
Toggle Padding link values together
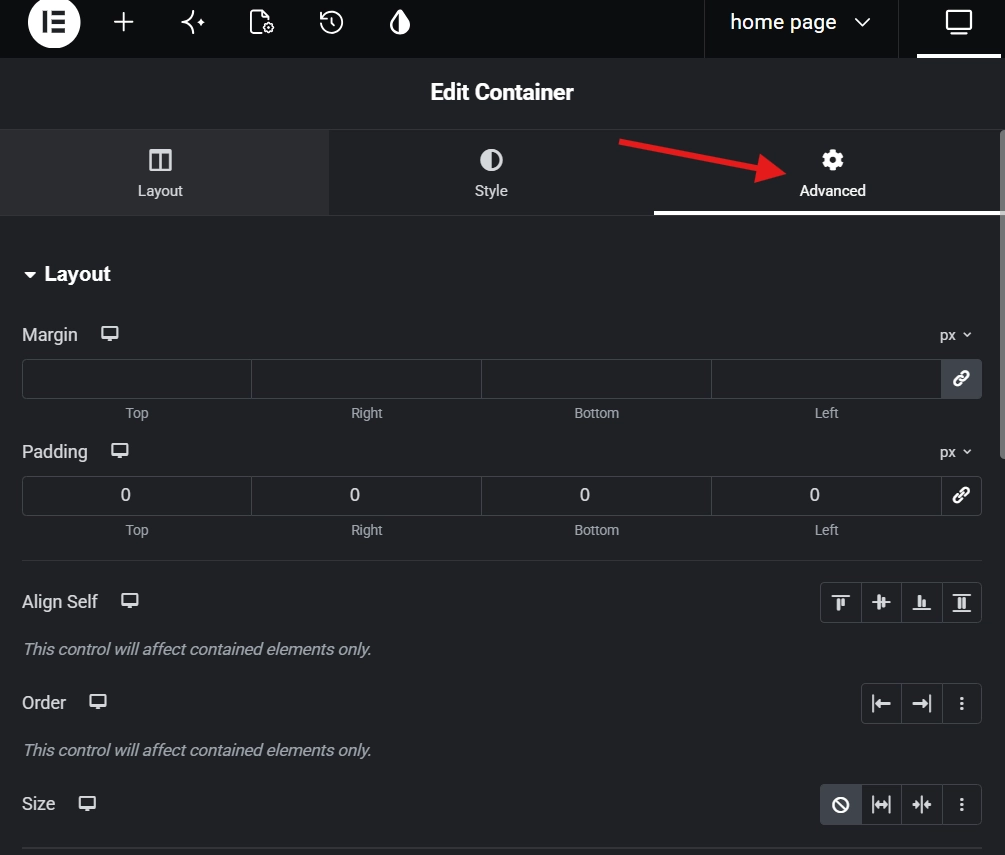tap(961, 495)
